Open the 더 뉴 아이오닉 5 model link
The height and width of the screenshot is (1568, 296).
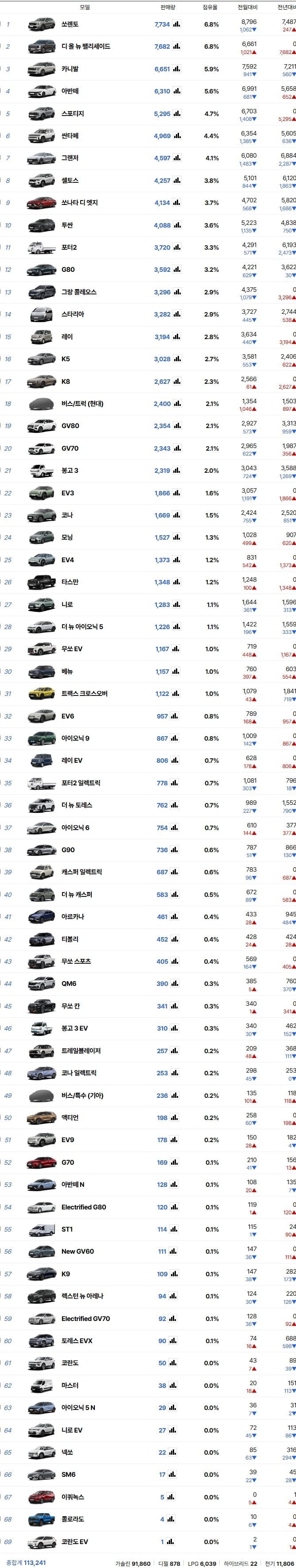pos(82,627)
